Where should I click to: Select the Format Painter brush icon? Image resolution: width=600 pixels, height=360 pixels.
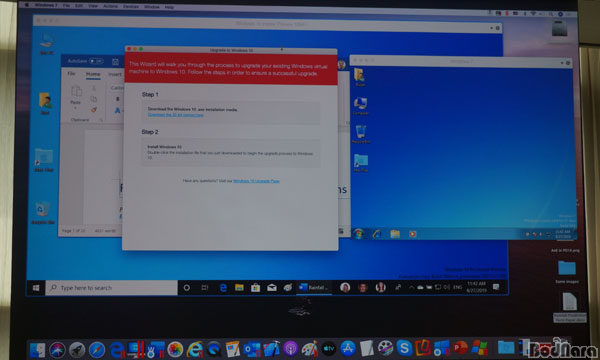coord(93,110)
